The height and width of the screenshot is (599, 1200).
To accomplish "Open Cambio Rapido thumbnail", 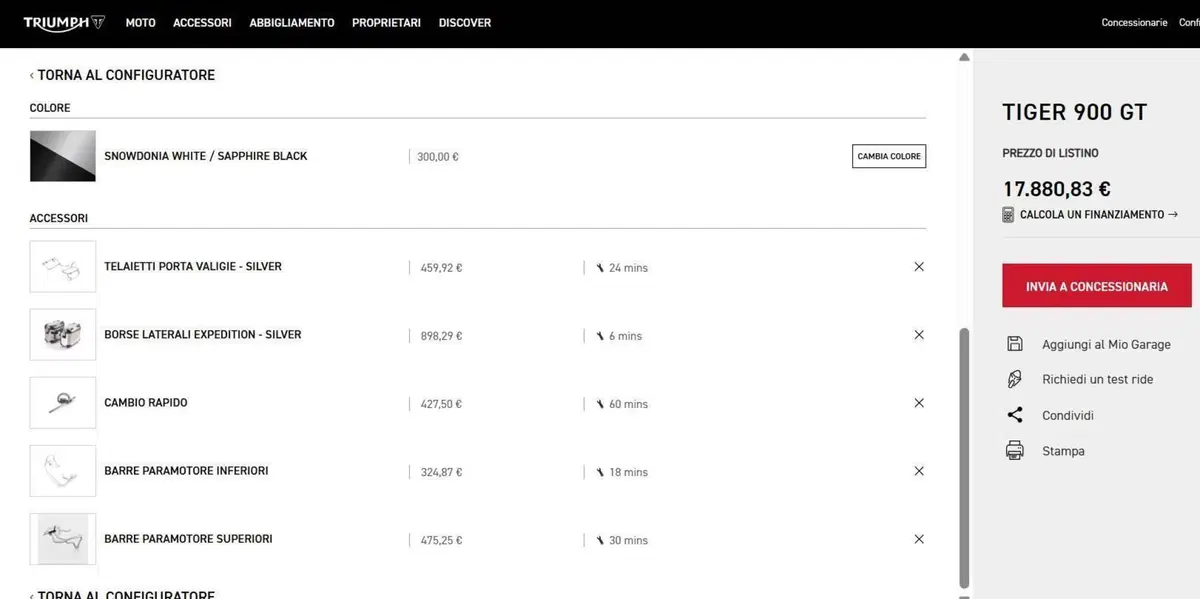I will click(63, 403).
